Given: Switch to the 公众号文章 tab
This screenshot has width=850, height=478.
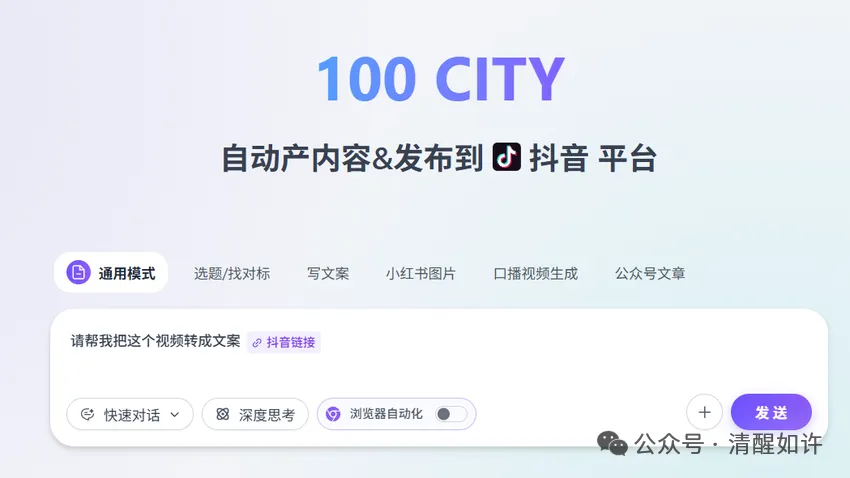Looking at the screenshot, I should coord(650,274).
